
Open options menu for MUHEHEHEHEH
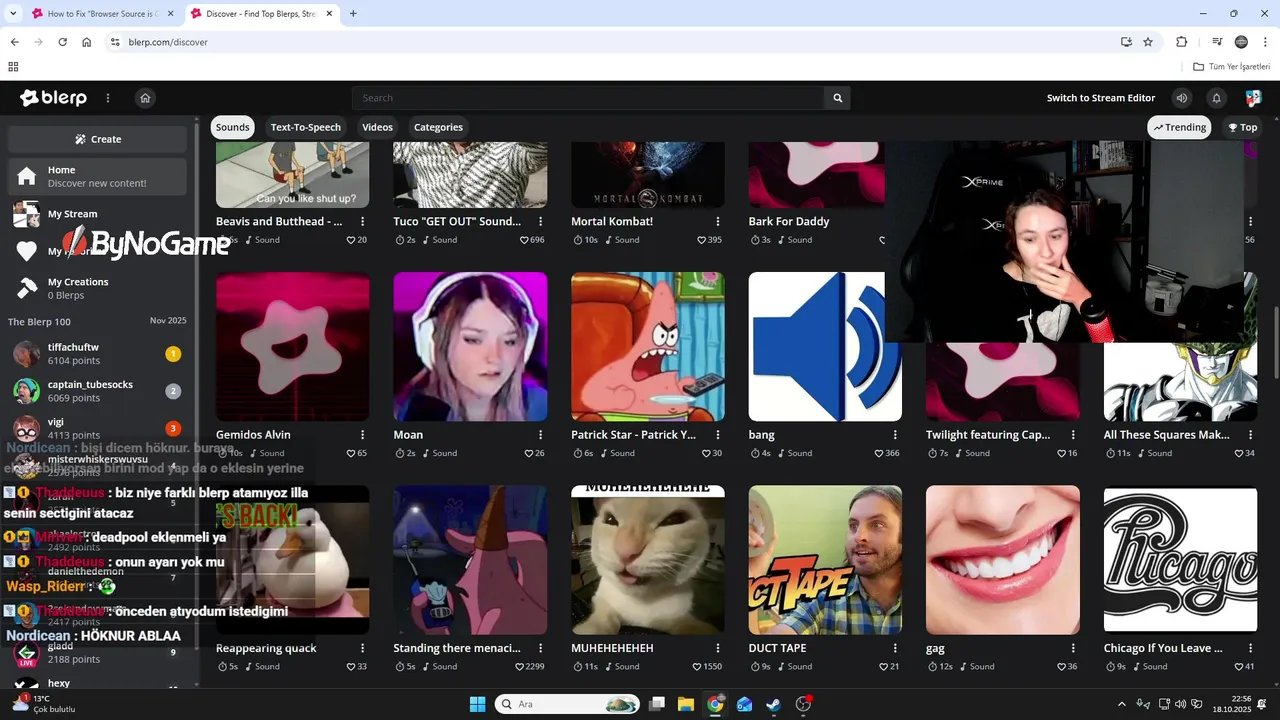718,648
